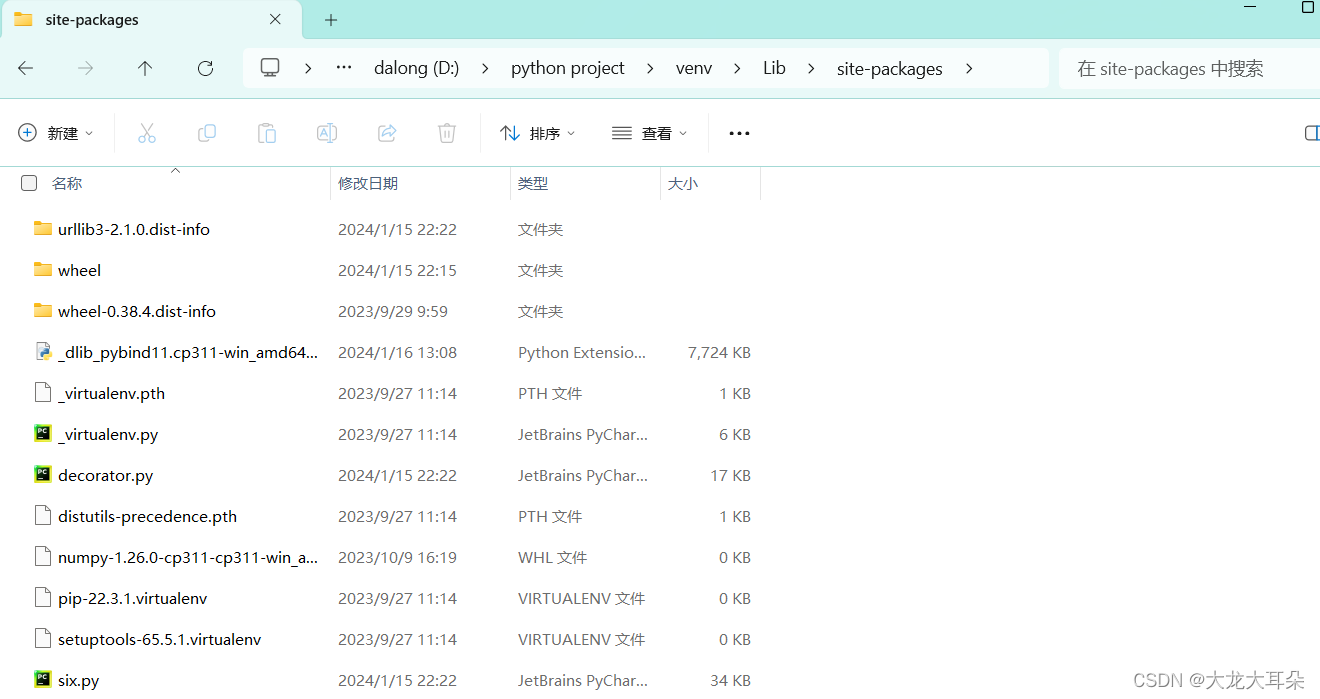The height and width of the screenshot is (699, 1320).
Task: Sort files by the 名称 column header
Action: click(x=67, y=183)
